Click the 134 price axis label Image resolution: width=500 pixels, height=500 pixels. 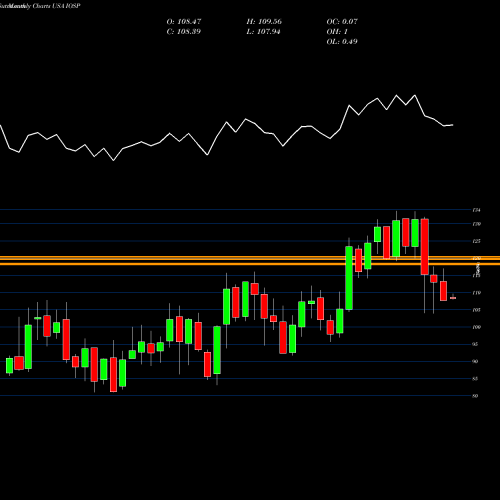(476, 210)
